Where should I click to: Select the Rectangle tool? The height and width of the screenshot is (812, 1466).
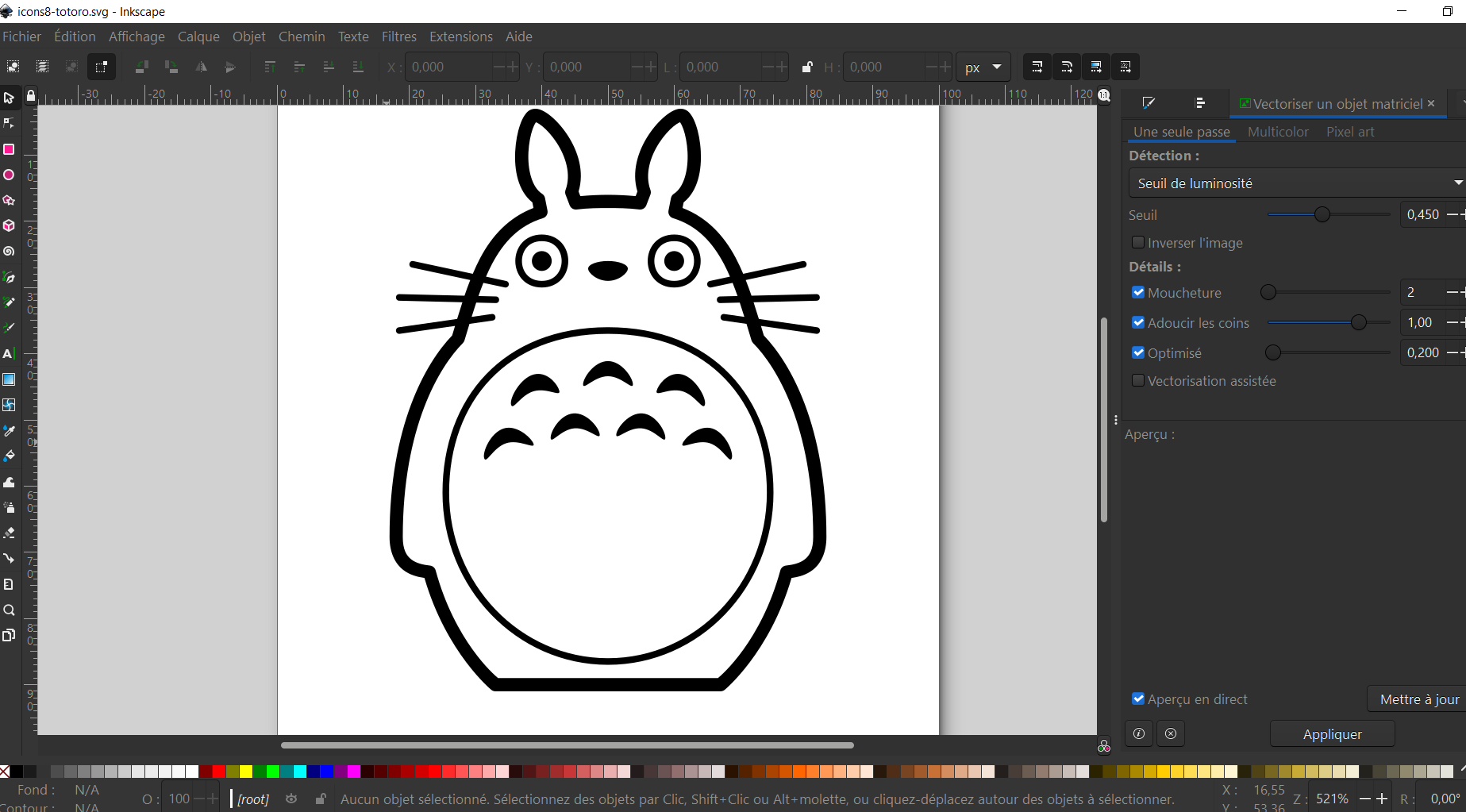(9, 149)
